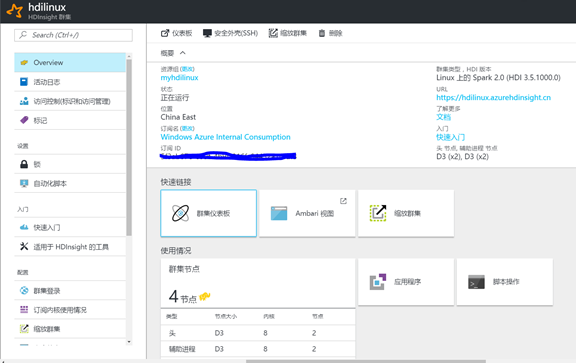This screenshot has height=363, width=576.
Task: Click 快速入门 link under 入门 in essentials
Action: (x=450, y=137)
